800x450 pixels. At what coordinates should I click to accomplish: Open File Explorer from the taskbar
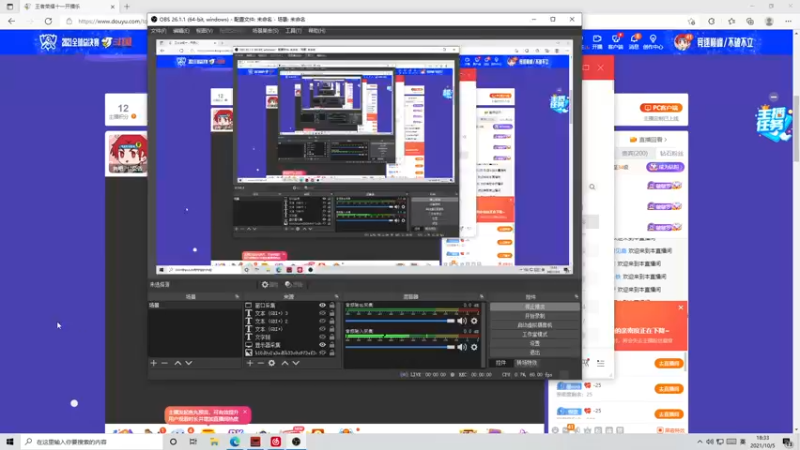214,441
